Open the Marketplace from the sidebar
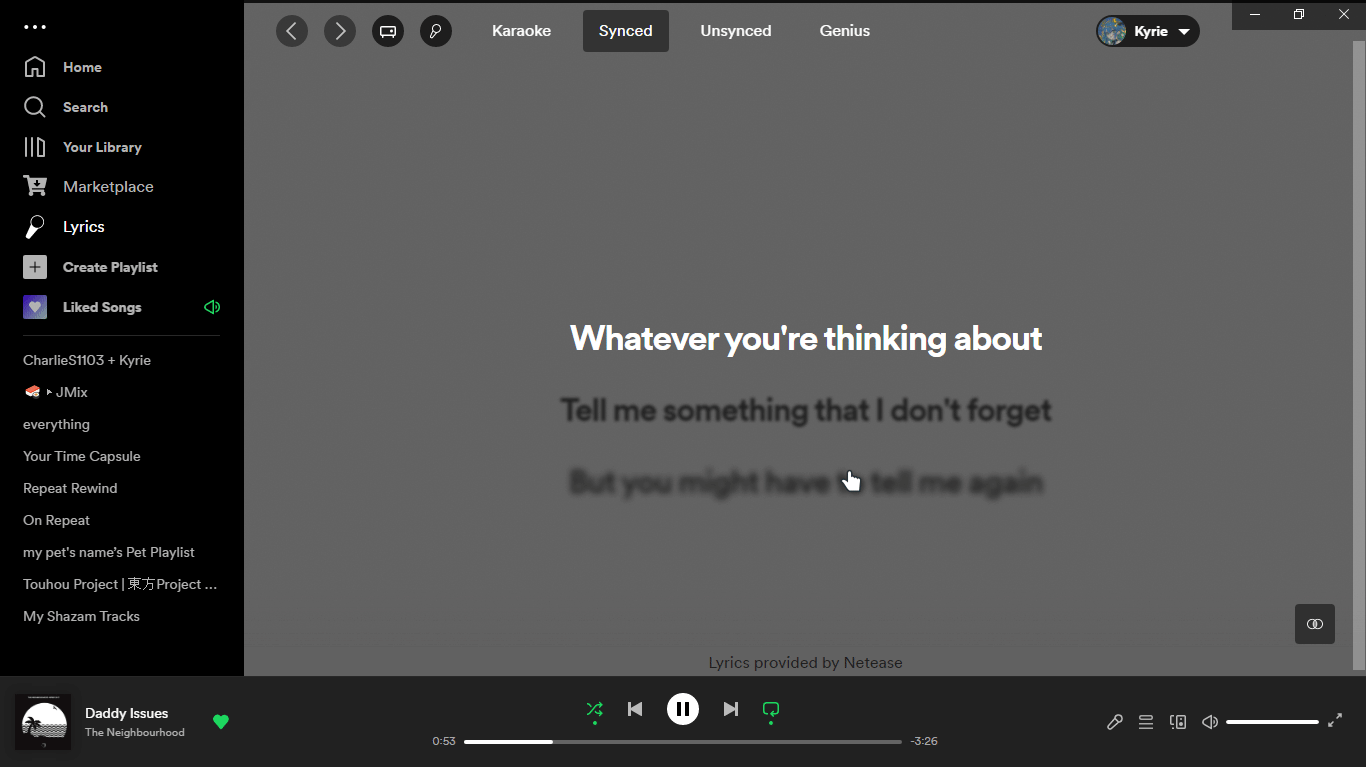This screenshot has height=767, width=1366. coord(108,186)
